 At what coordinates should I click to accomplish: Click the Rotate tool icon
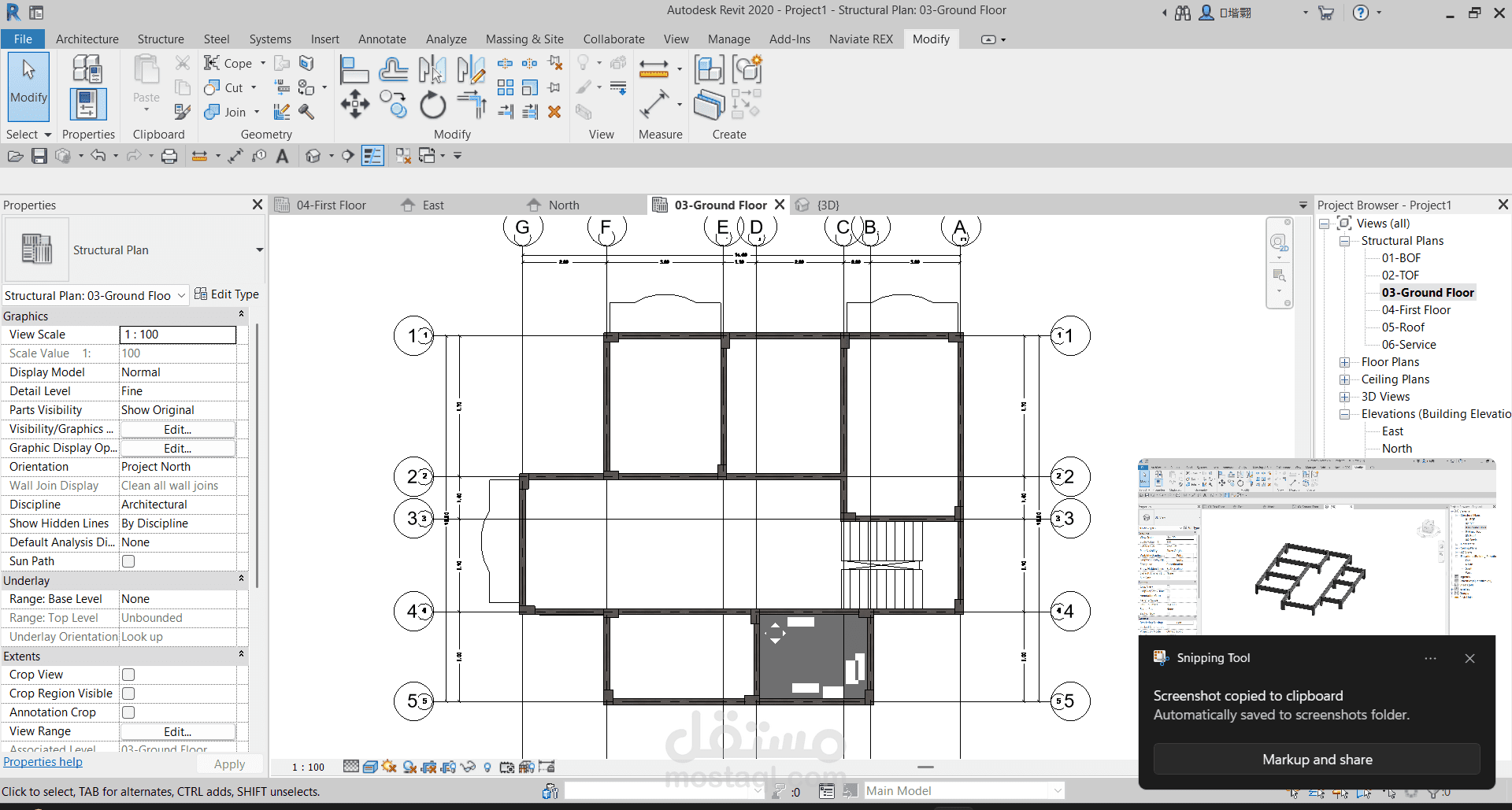click(x=432, y=105)
